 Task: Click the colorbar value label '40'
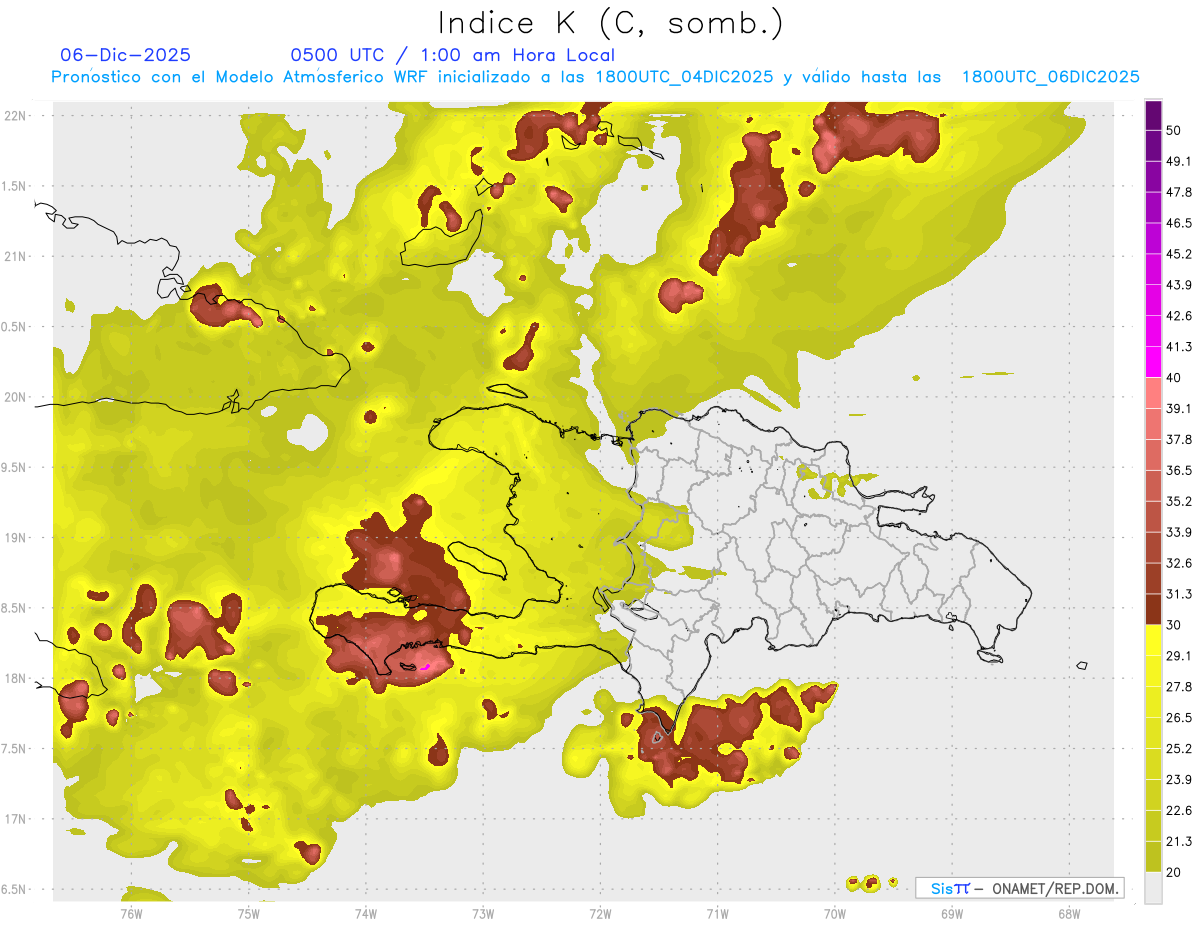click(1173, 378)
